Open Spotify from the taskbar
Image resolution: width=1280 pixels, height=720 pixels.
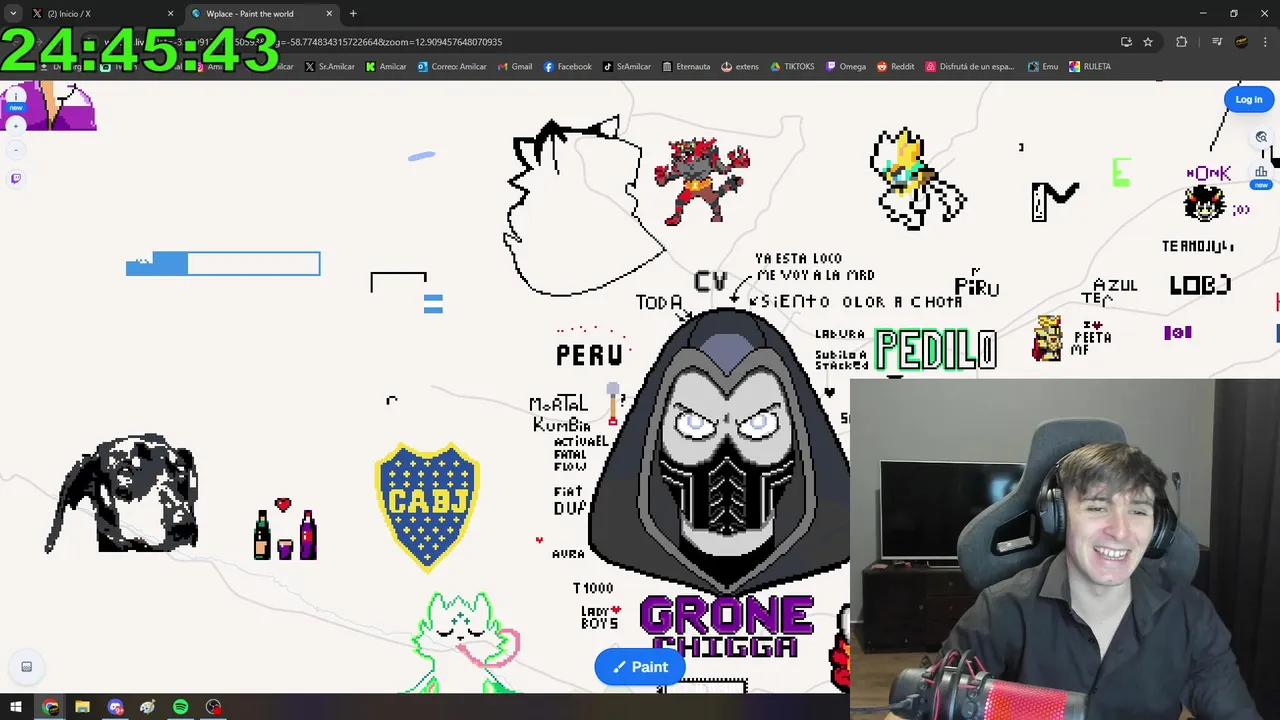(181, 707)
